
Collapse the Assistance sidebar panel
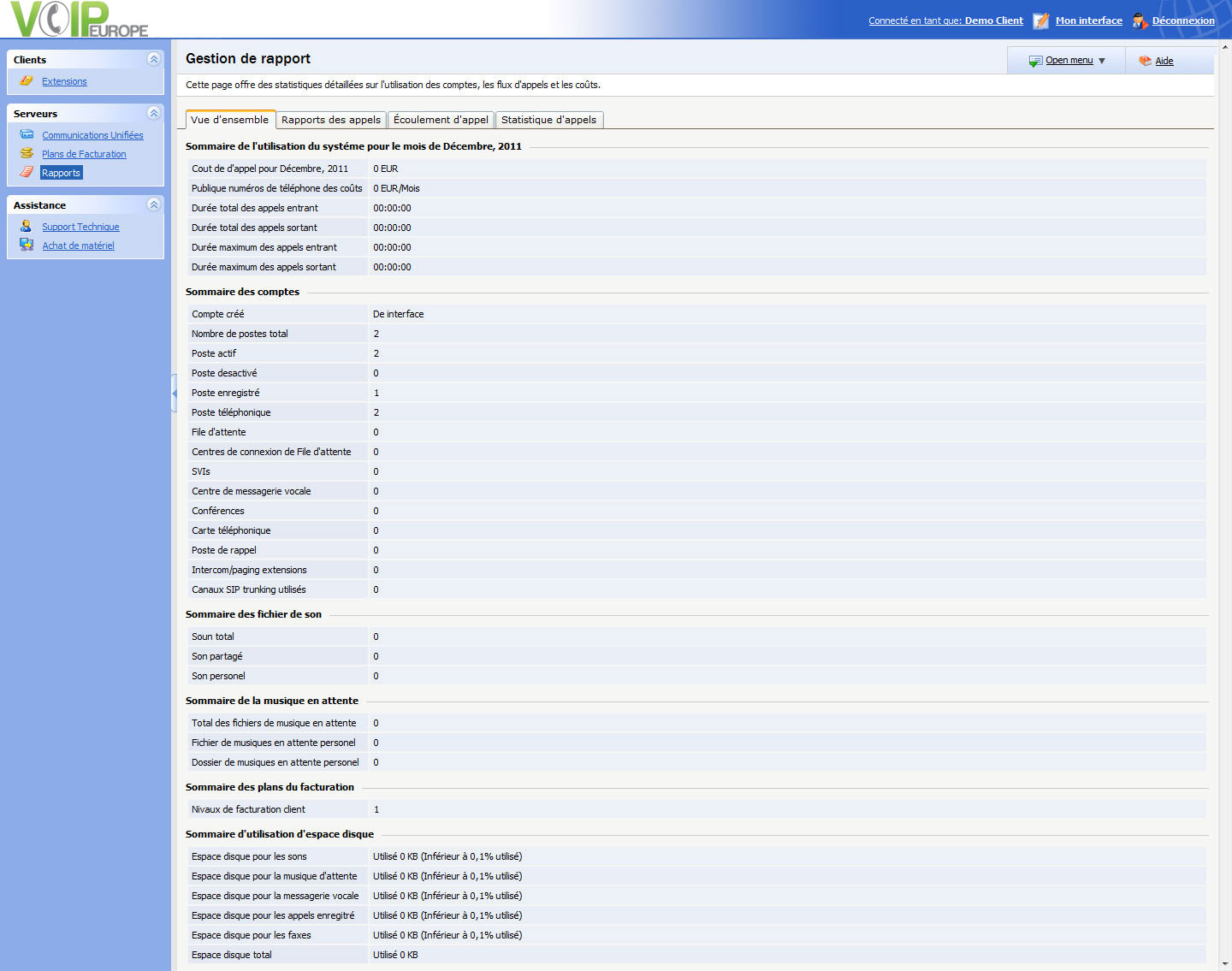(154, 204)
